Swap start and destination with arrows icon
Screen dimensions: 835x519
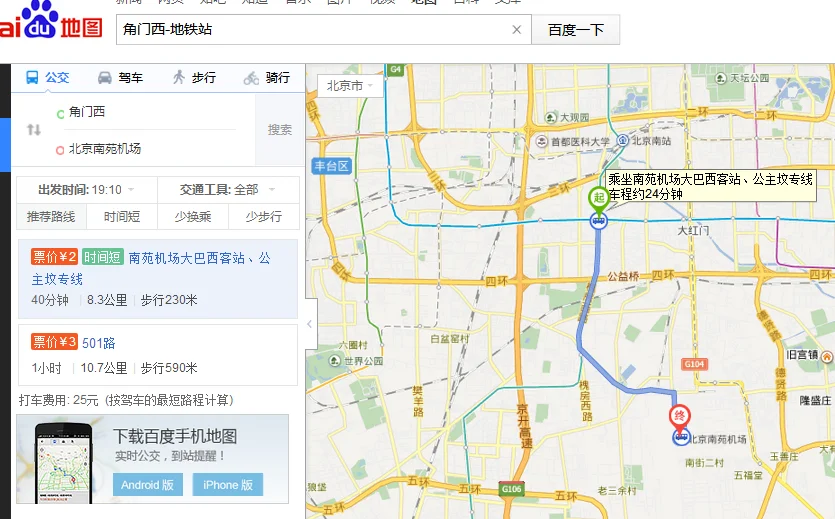34,129
